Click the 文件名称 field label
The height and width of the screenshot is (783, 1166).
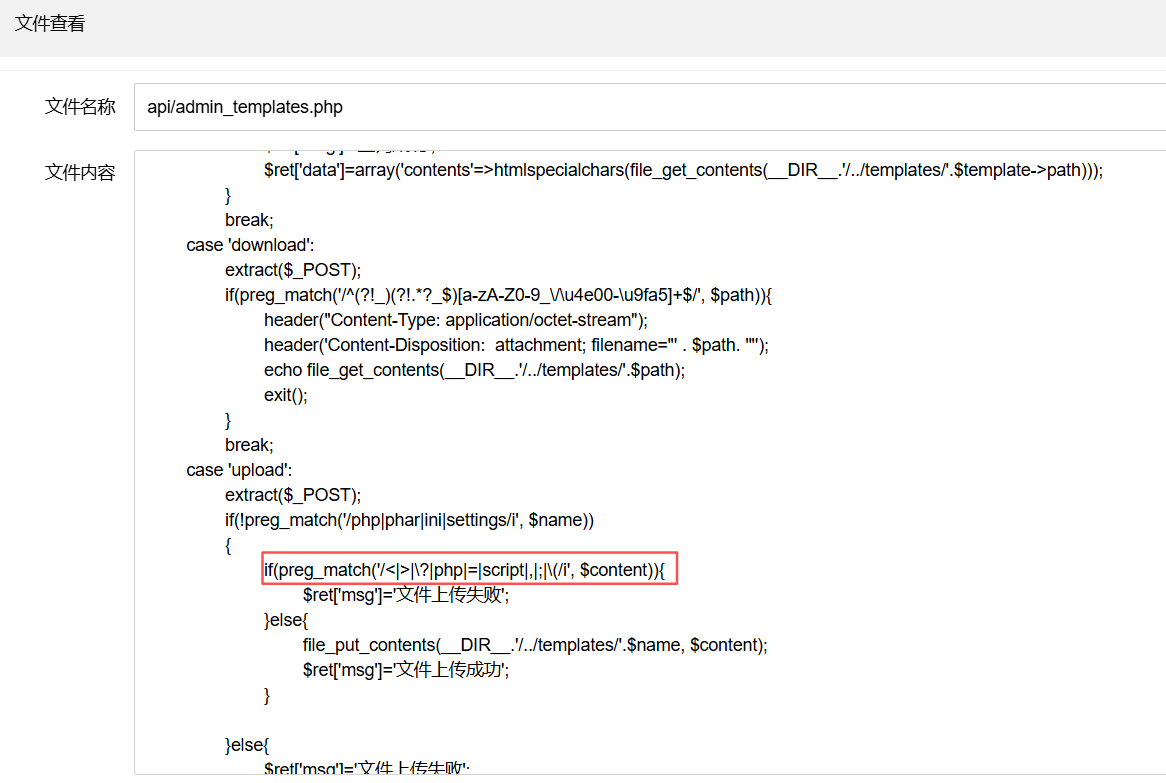pyautogui.click(x=80, y=107)
